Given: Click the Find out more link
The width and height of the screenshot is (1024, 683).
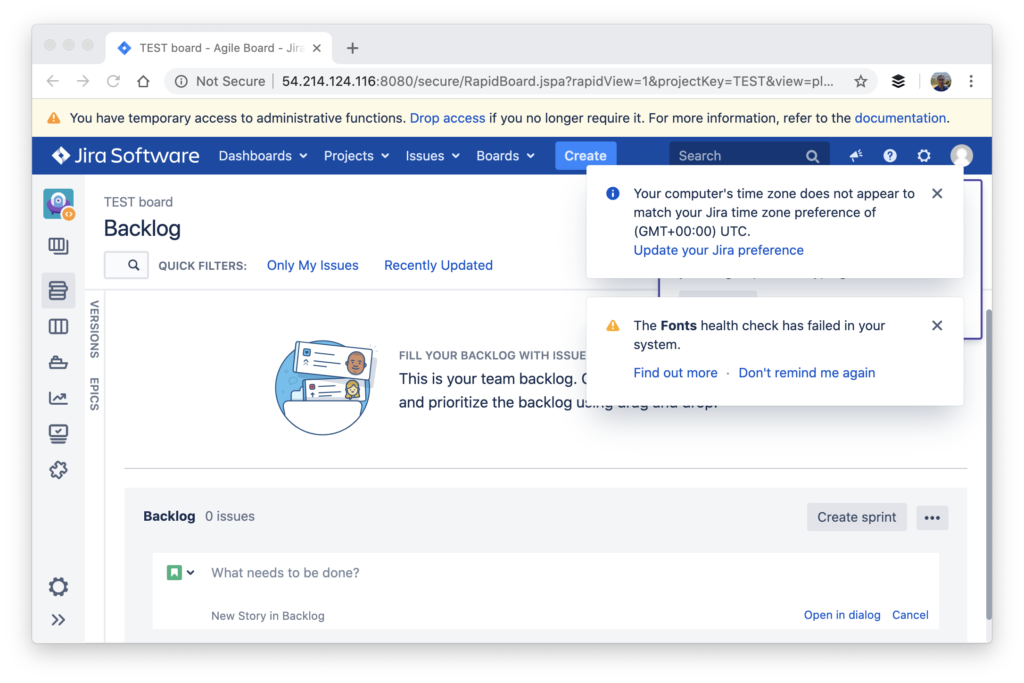Looking at the screenshot, I should click(x=675, y=373).
